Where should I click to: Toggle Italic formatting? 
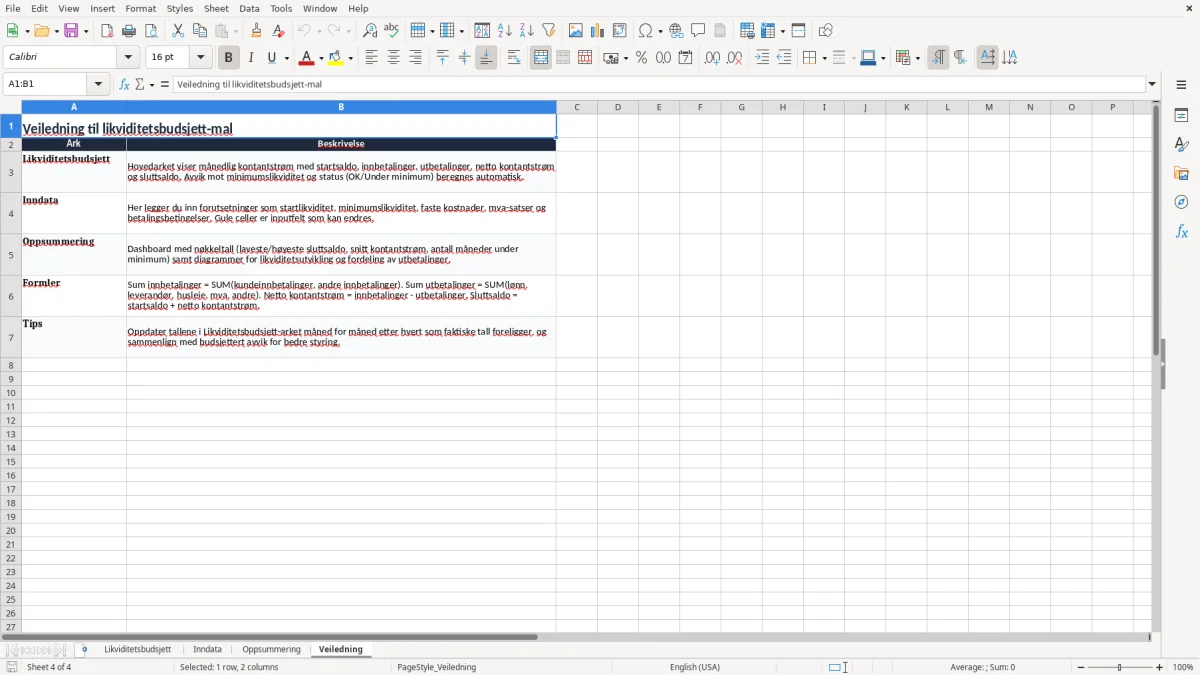pyautogui.click(x=251, y=58)
